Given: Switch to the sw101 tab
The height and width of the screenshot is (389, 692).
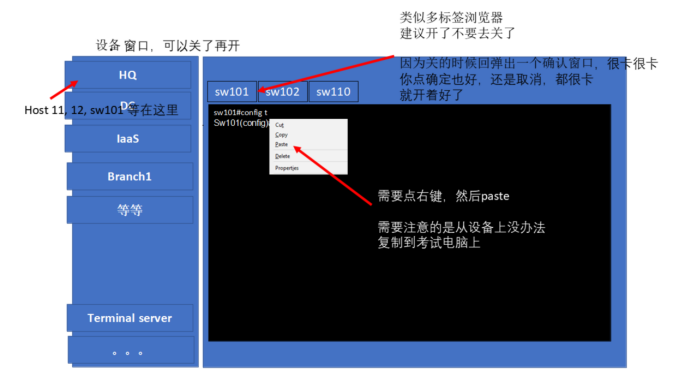Looking at the screenshot, I should [x=232, y=91].
